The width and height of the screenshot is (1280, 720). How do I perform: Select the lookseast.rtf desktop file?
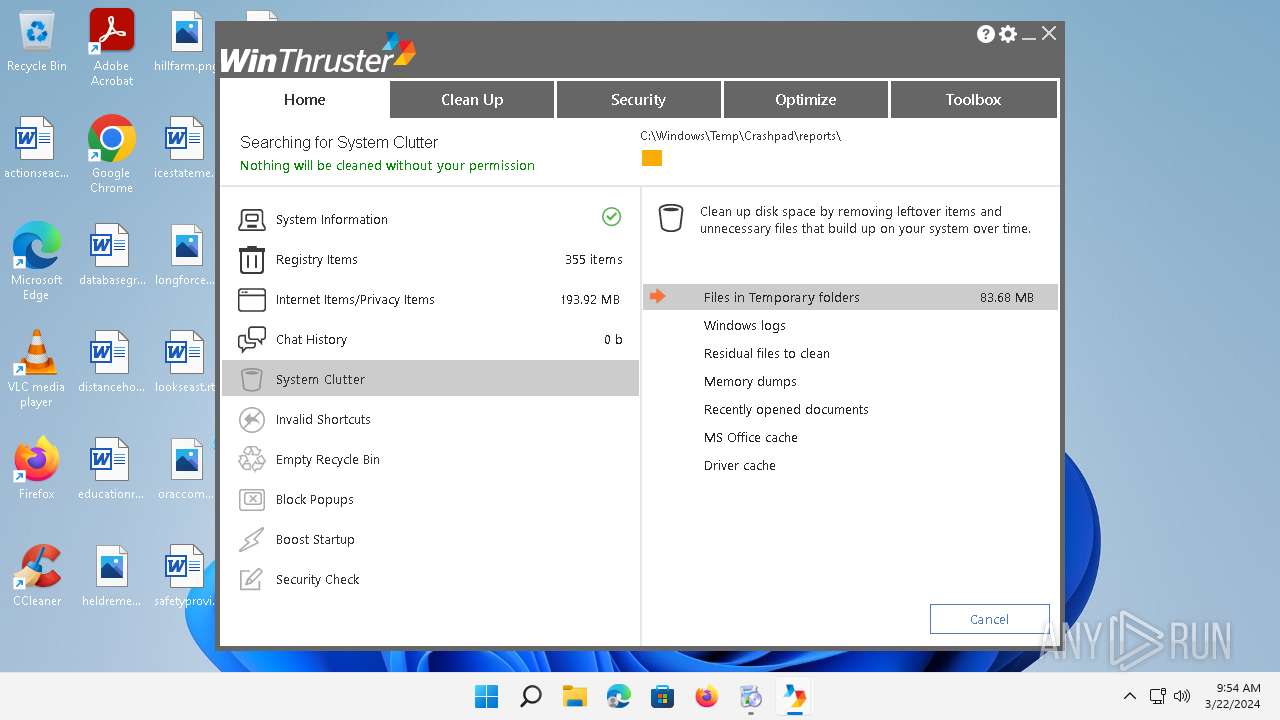click(186, 362)
